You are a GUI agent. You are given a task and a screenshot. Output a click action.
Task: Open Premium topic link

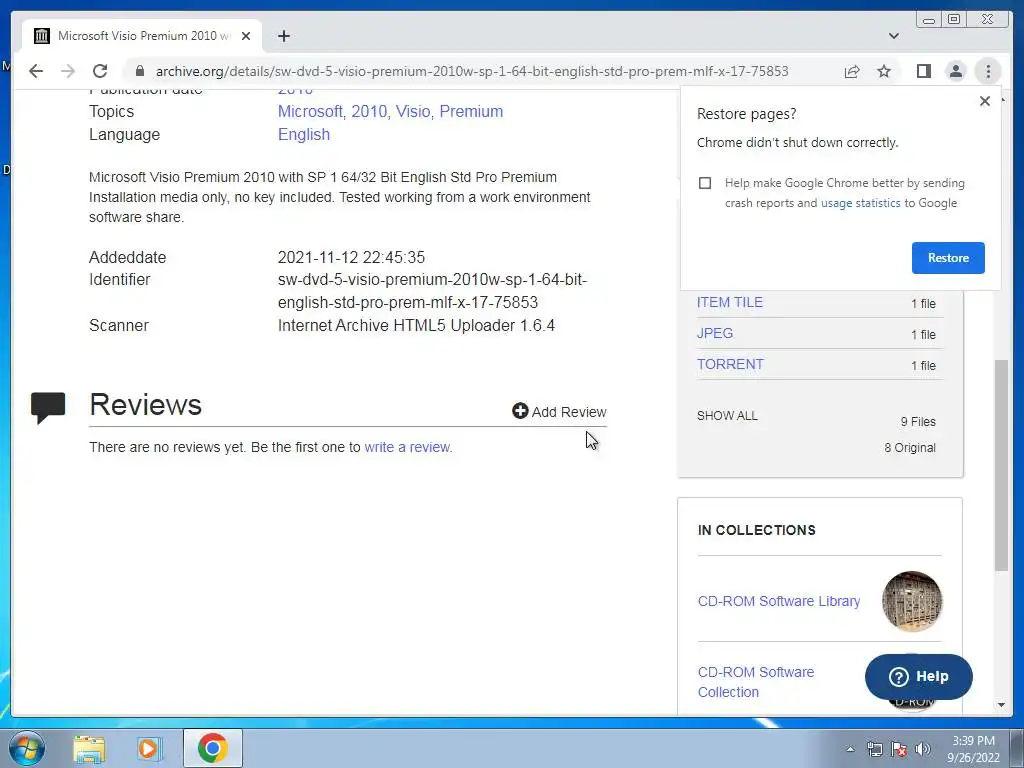pos(471,112)
